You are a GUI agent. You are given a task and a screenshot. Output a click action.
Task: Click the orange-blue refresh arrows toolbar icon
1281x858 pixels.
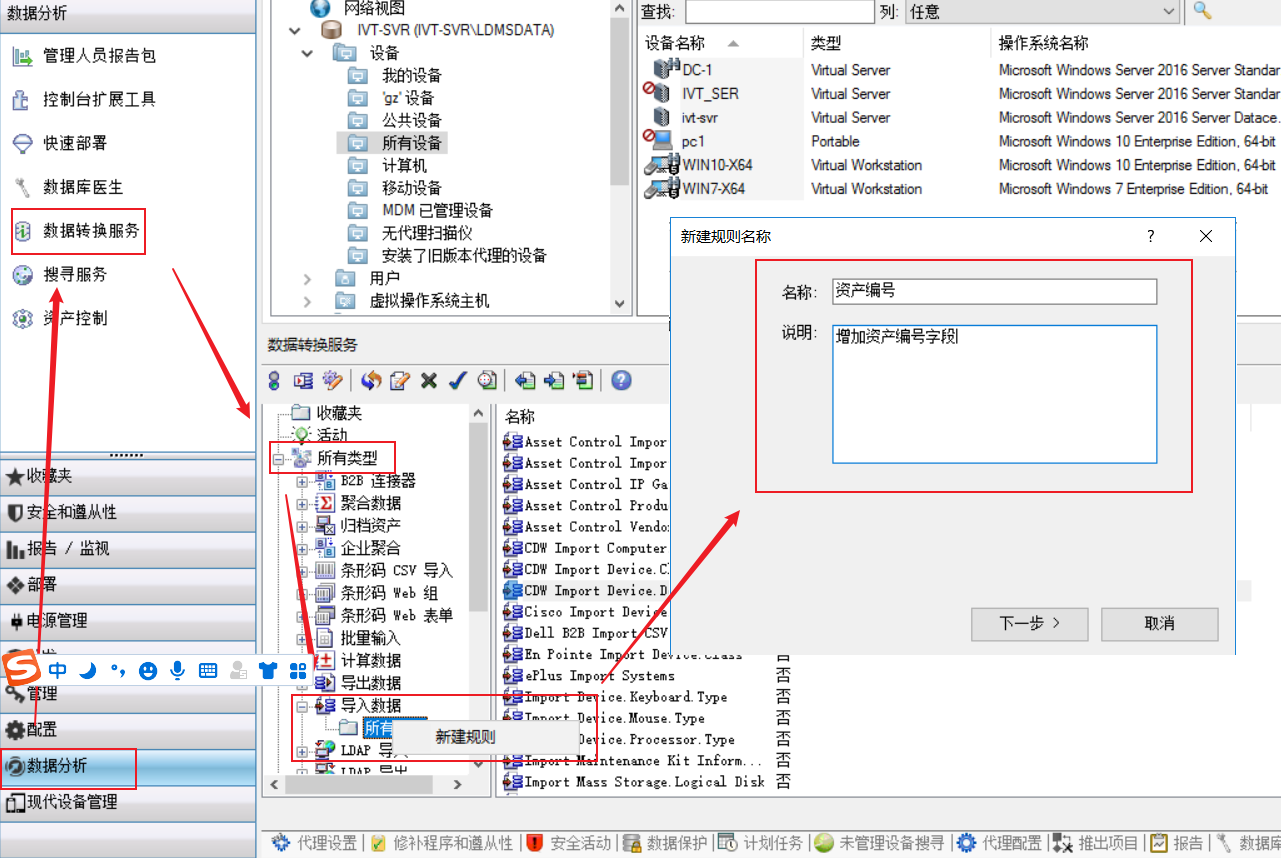371,380
